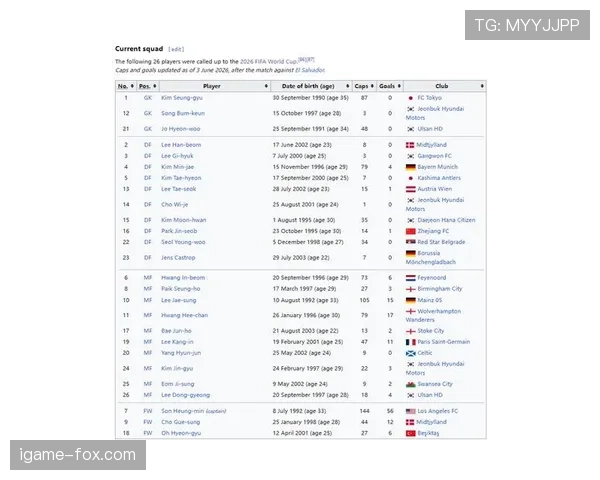Open Hwang Hee-chan's player page
Screen dimensions: 600x480
184,315
